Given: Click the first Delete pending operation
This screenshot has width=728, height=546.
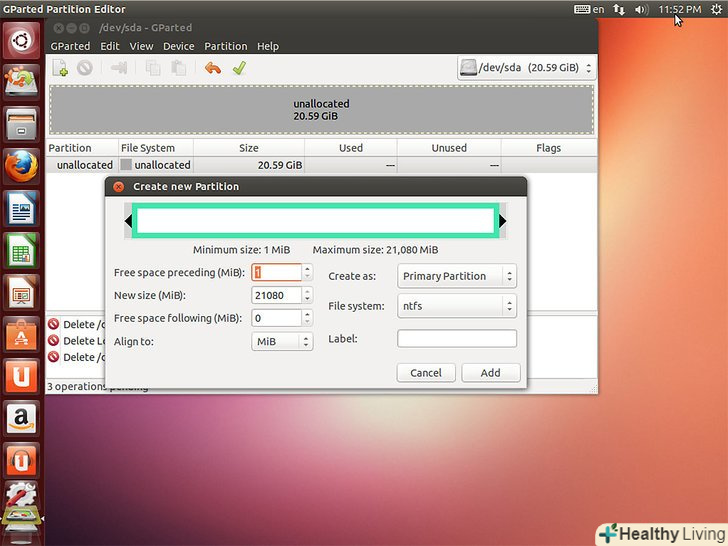Looking at the screenshot, I should (77, 324).
